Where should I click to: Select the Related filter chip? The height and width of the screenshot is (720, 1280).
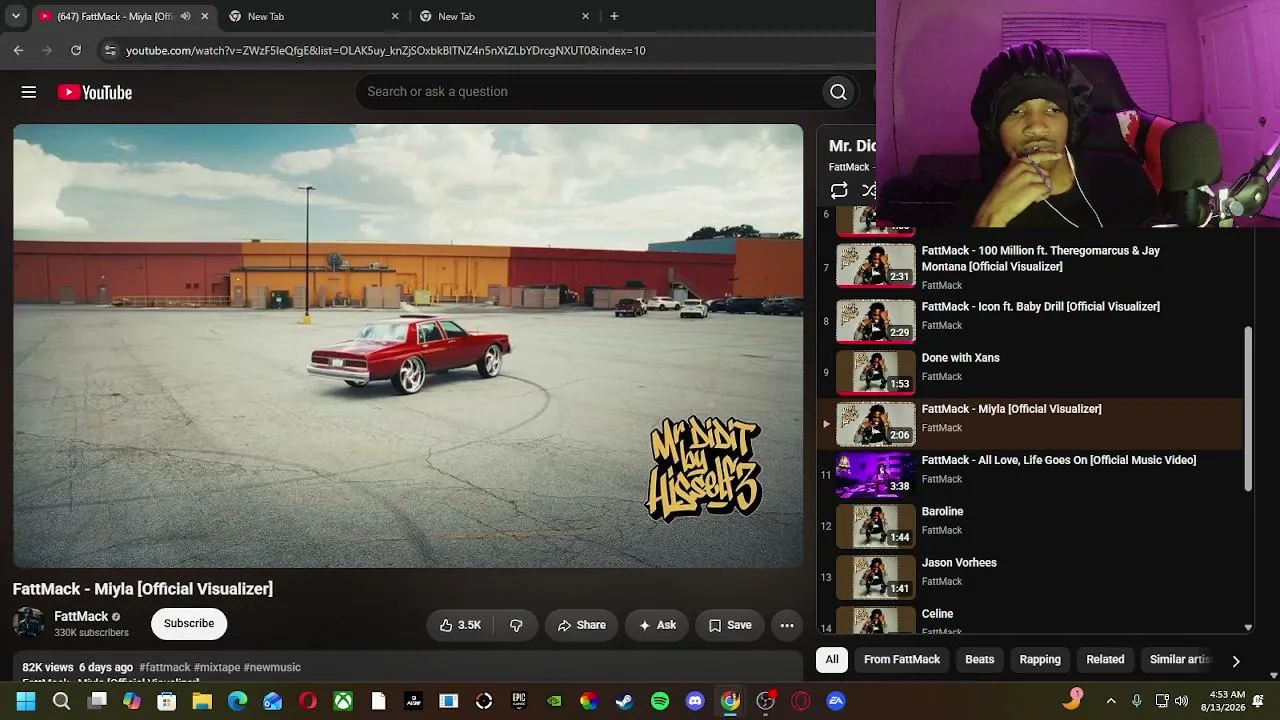coord(1105,660)
